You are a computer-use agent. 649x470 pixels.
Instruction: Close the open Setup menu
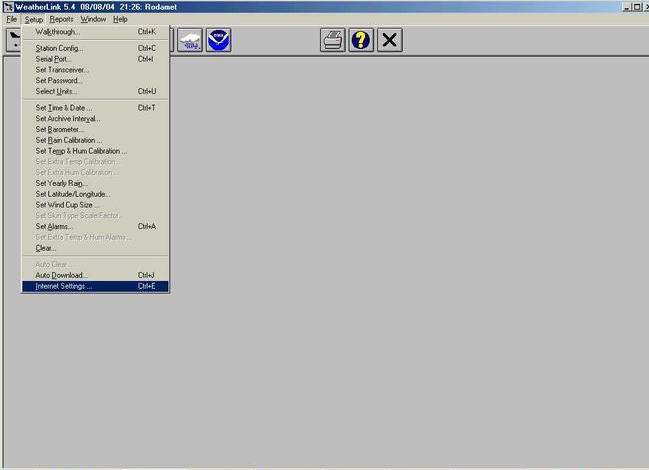[x=34, y=19]
